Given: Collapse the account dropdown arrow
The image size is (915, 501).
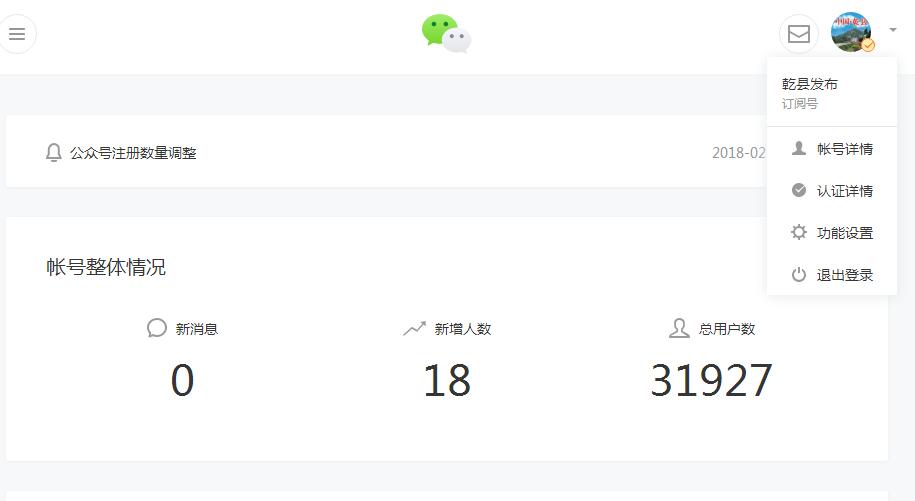Looking at the screenshot, I should (x=893, y=29).
